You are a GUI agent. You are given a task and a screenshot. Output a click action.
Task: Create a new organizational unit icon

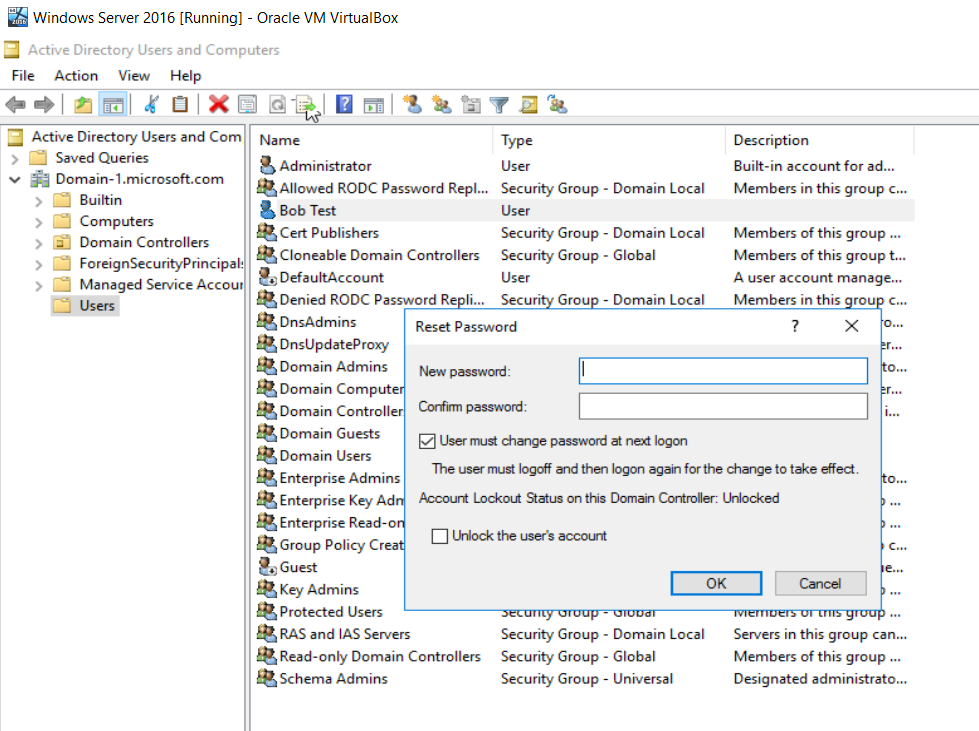point(471,104)
